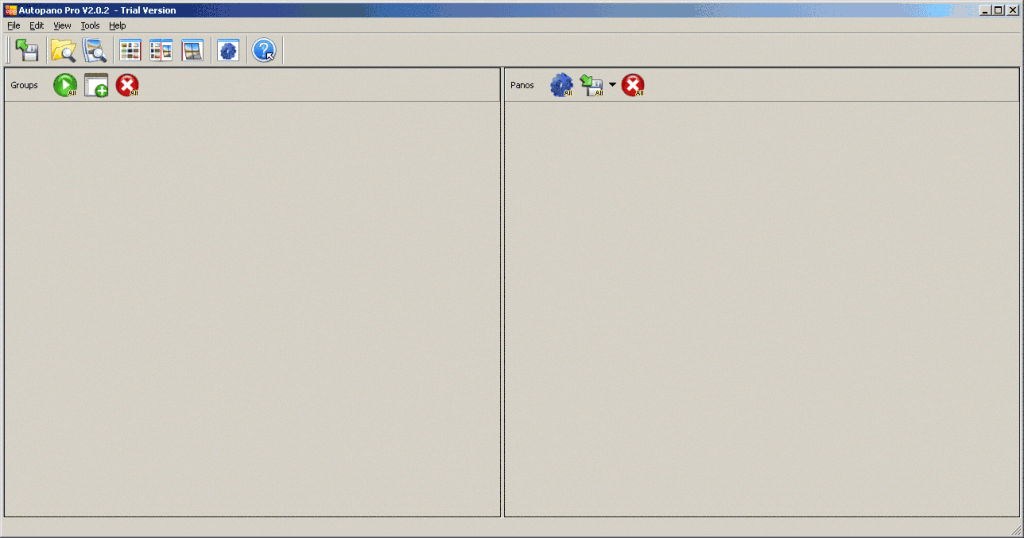The image size is (1024, 538).
Task: Remove all panos red X icon
Action: click(x=633, y=85)
